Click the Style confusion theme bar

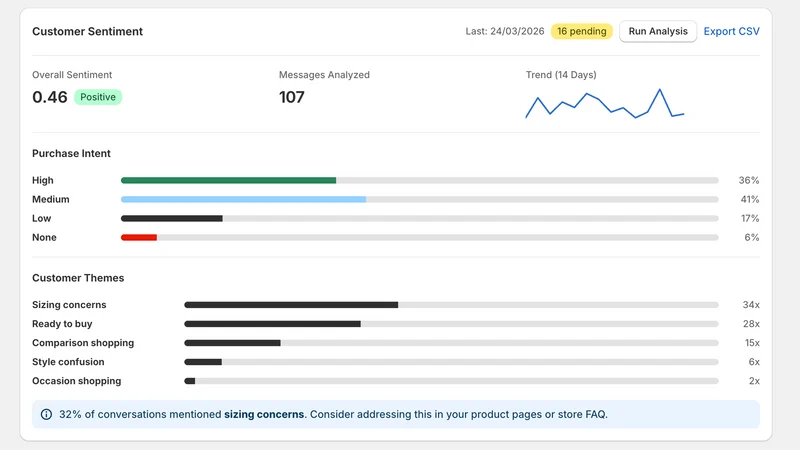tap(451, 362)
